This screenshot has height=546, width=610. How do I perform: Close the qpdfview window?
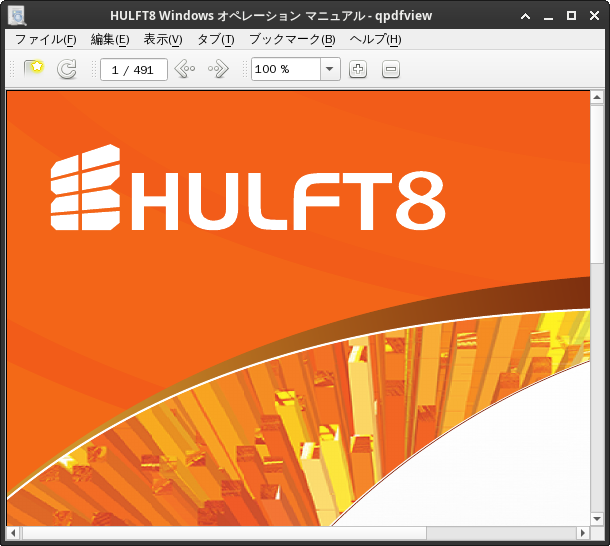click(x=594, y=16)
